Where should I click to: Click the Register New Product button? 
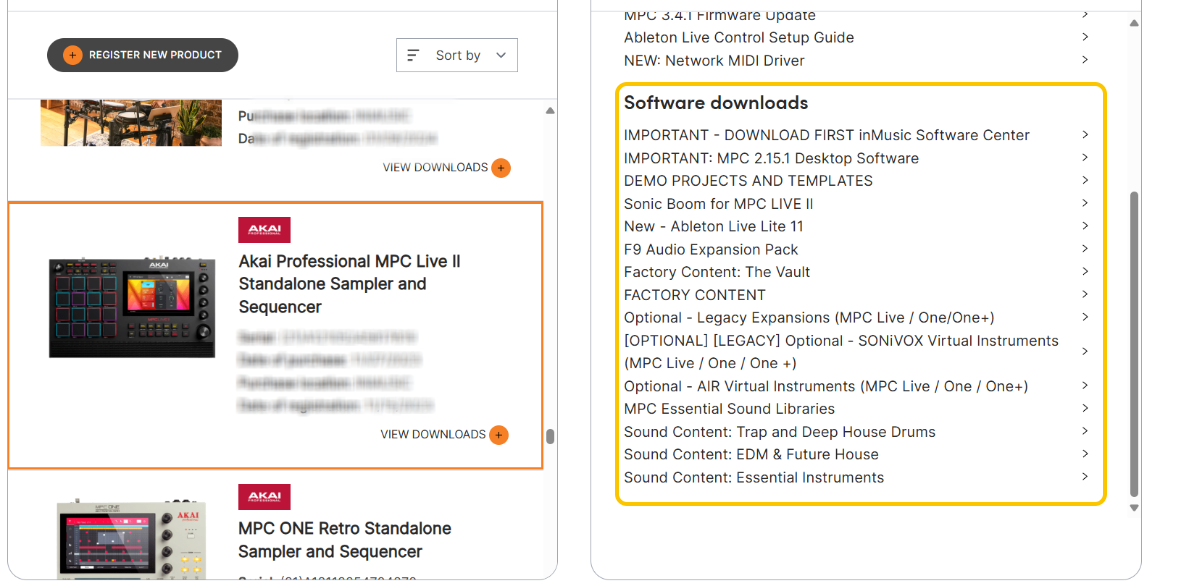[143, 55]
